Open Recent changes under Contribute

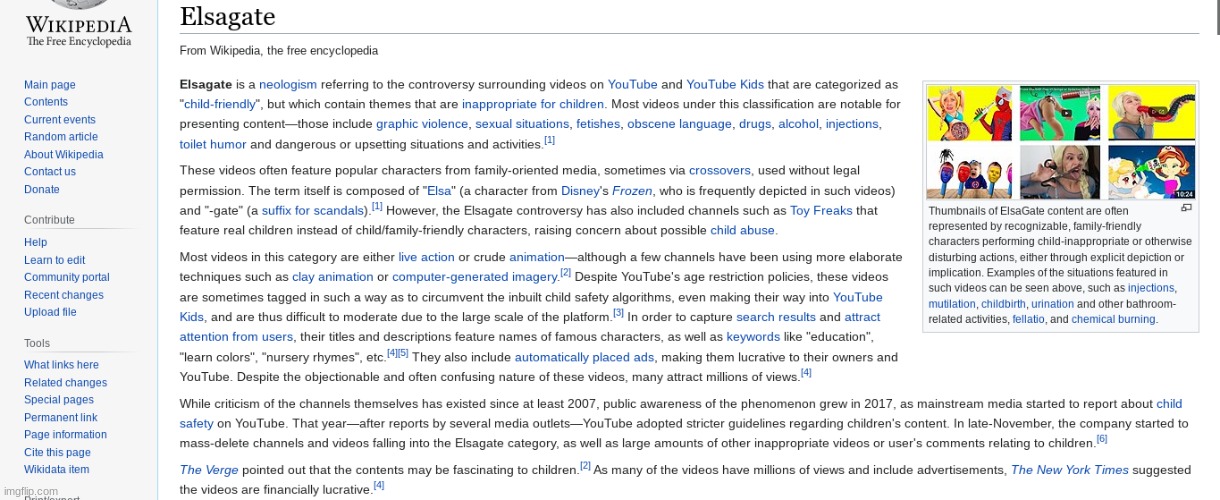63,295
